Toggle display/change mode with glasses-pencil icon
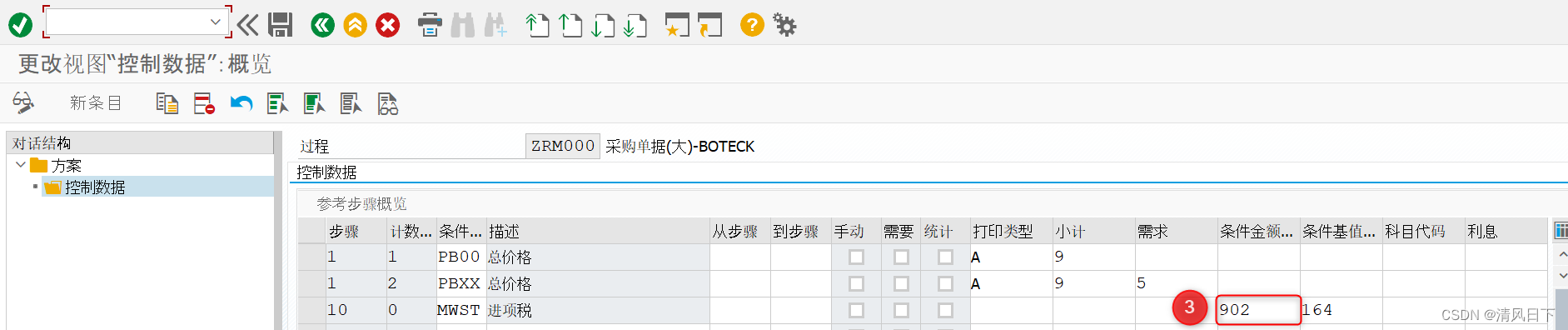 23,103
